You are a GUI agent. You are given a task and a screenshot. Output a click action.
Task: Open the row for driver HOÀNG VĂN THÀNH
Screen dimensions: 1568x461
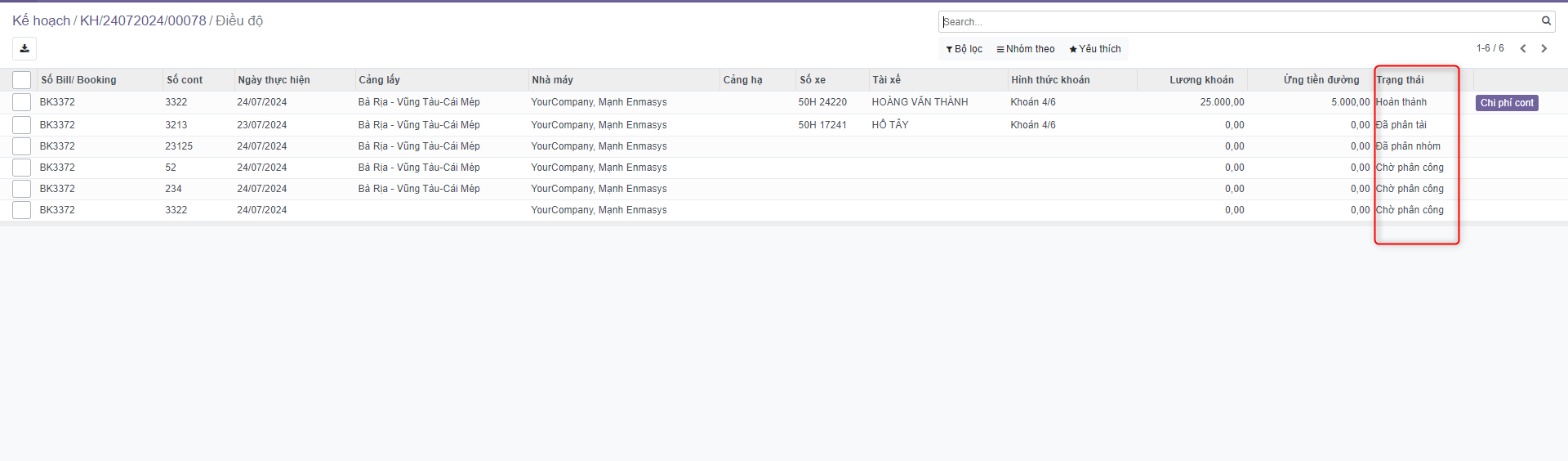(x=920, y=102)
